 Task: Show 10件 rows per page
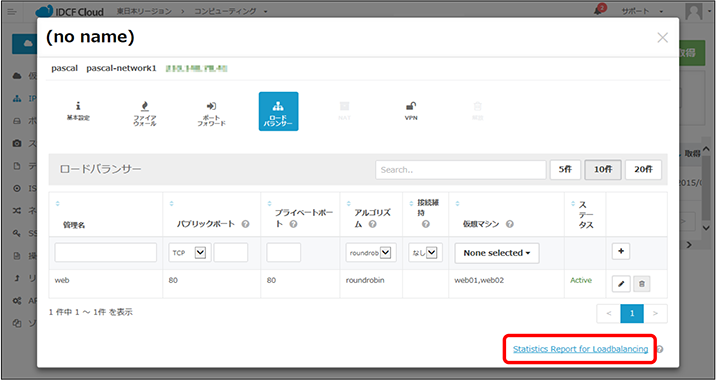click(x=603, y=169)
